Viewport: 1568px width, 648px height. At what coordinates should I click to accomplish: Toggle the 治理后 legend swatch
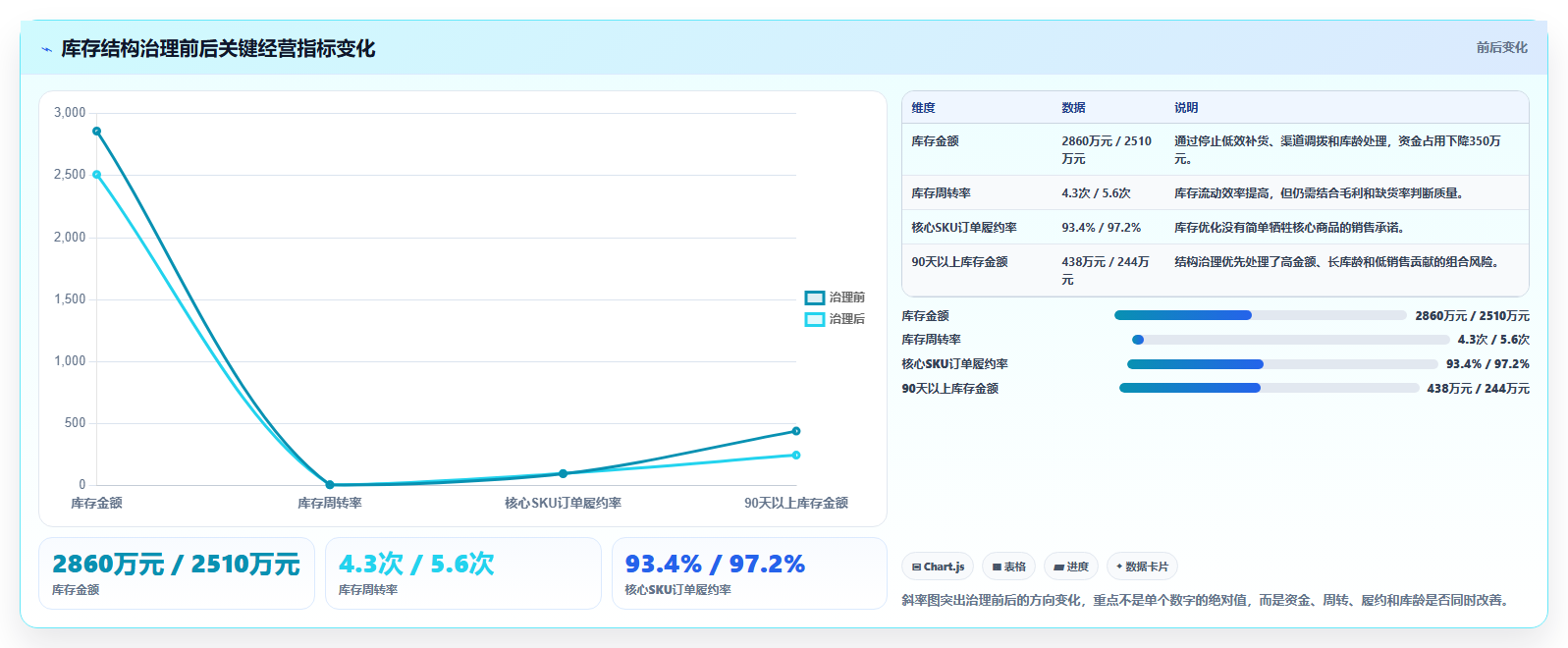[x=815, y=319]
